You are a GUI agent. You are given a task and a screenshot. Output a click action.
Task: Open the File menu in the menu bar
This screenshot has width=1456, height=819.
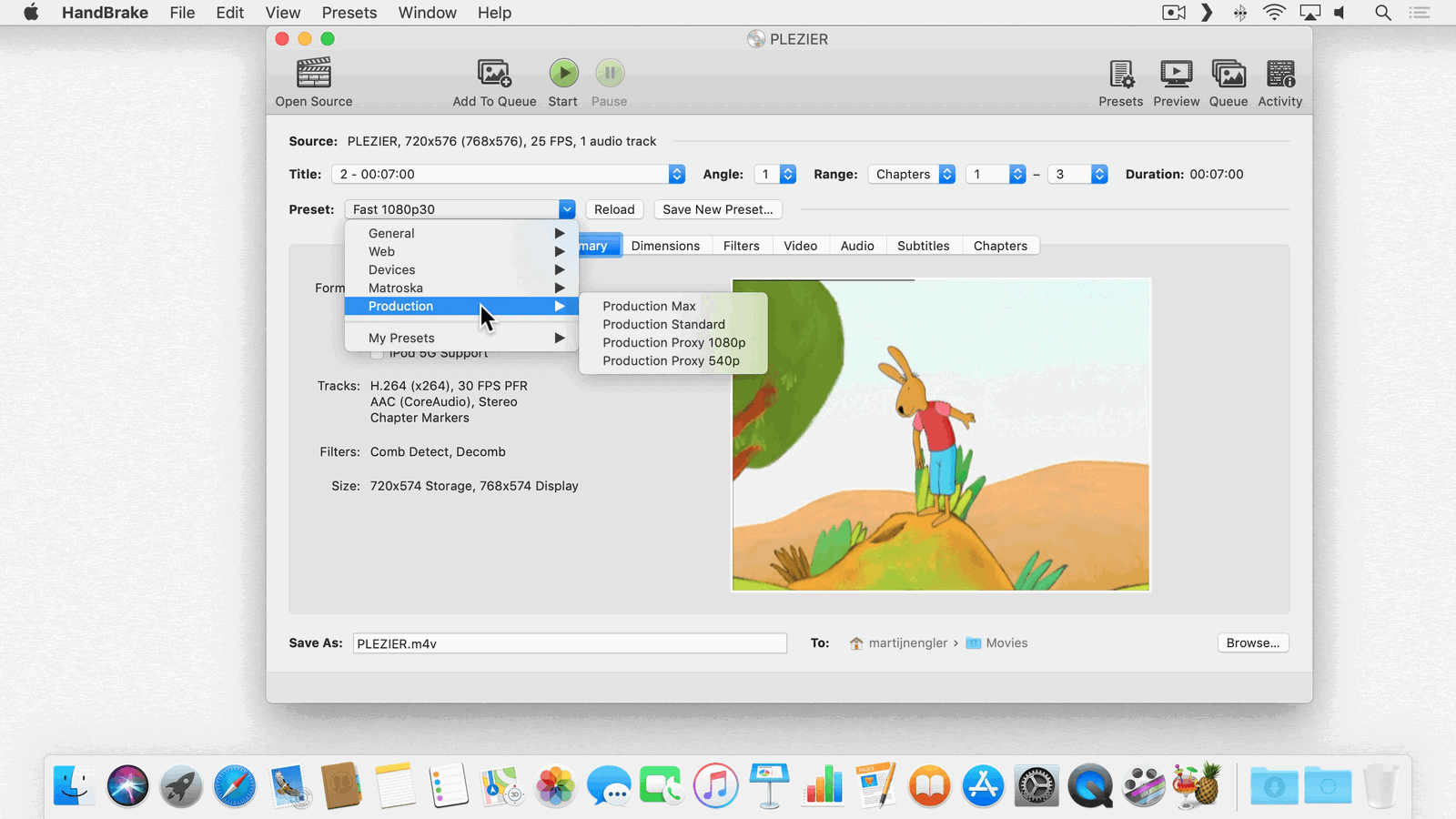[182, 13]
